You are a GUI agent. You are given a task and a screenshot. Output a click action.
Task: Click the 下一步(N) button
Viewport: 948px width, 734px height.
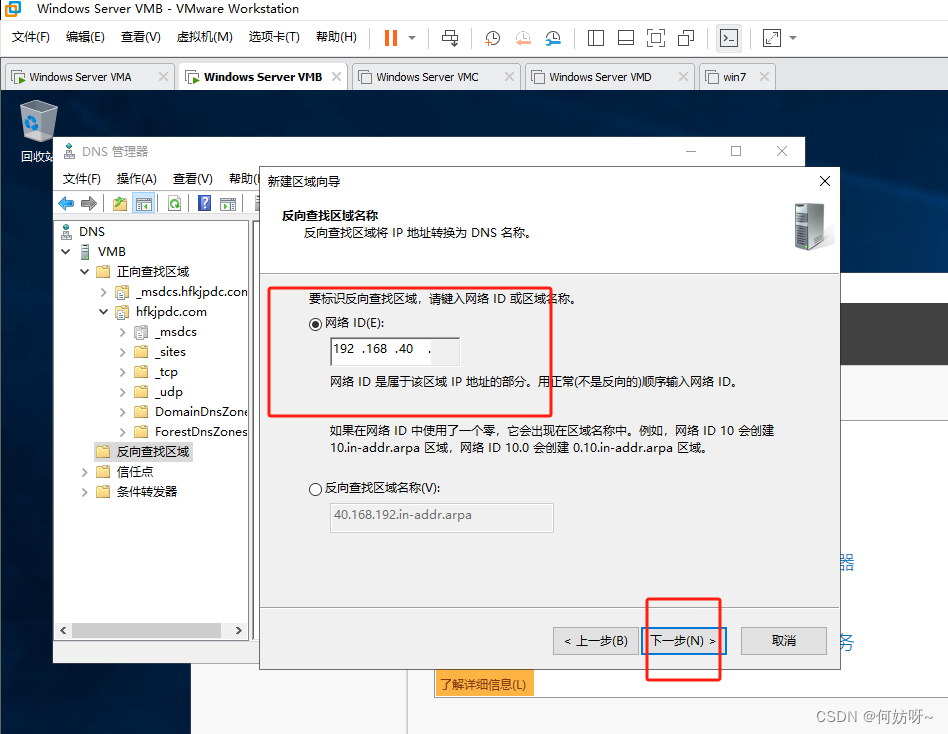[x=683, y=641]
